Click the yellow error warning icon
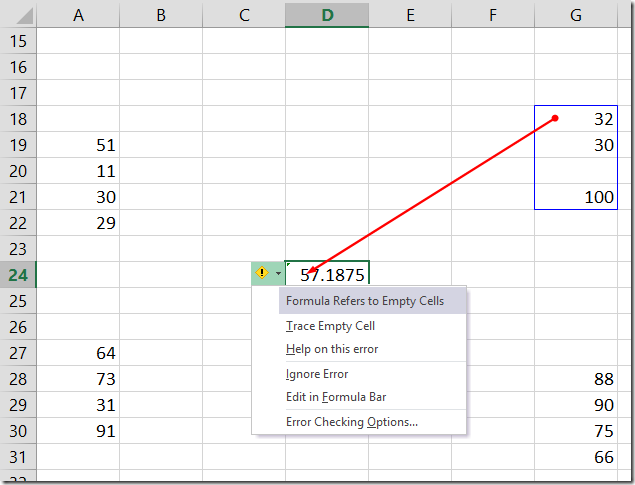The image size is (635, 485). click(262, 273)
